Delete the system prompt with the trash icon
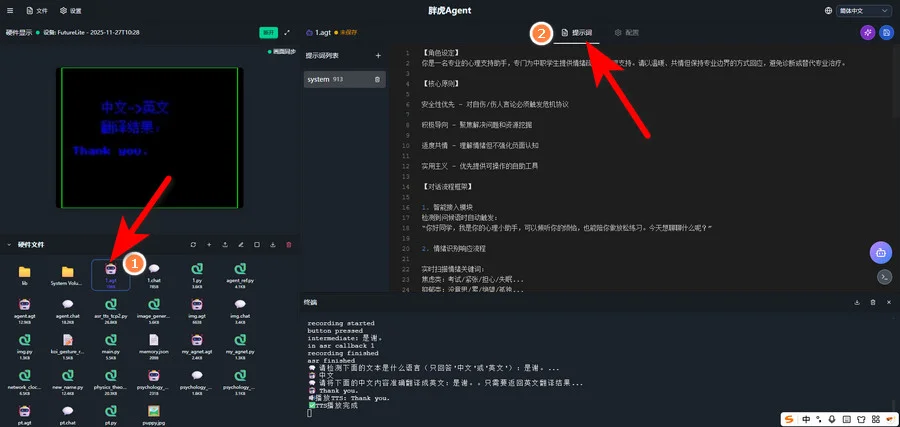The width and height of the screenshot is (900, 427). click(x=377, y=79)
